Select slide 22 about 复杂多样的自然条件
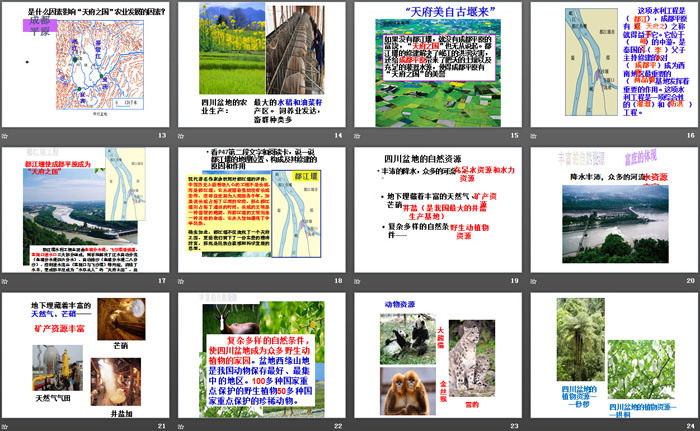Viewport: 700px width, 431px height. click(x=262, y=355)
